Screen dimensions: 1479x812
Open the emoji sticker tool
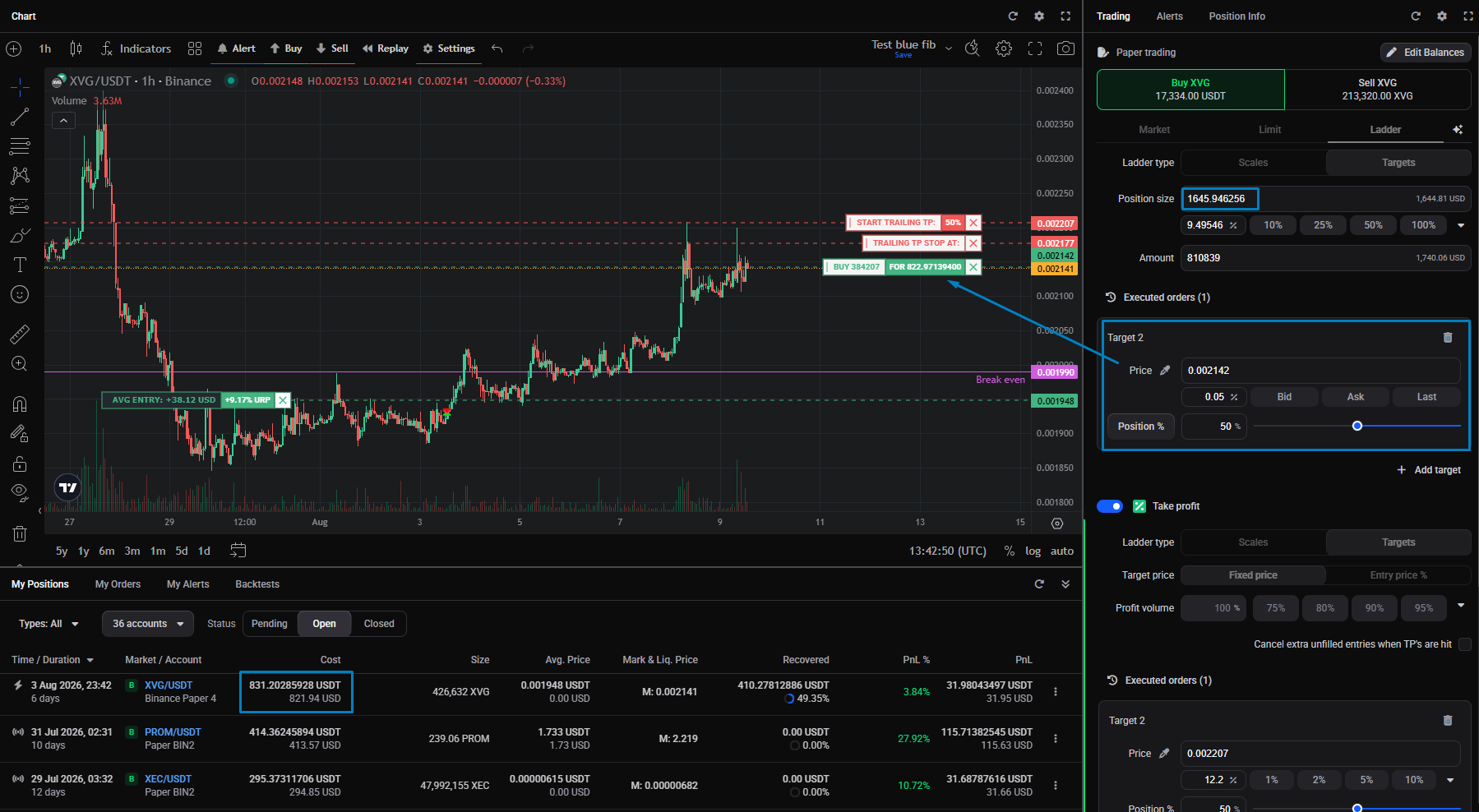point(20,294)
